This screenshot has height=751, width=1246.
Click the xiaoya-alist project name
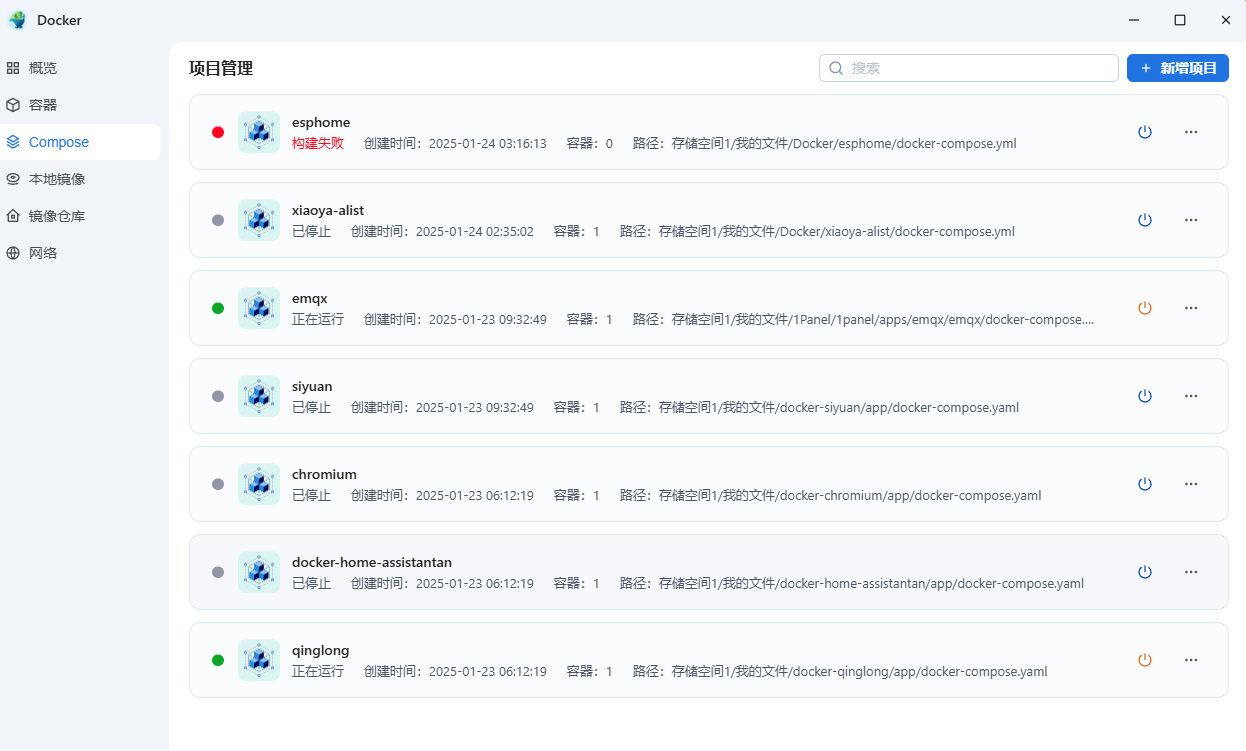(328, 210)
